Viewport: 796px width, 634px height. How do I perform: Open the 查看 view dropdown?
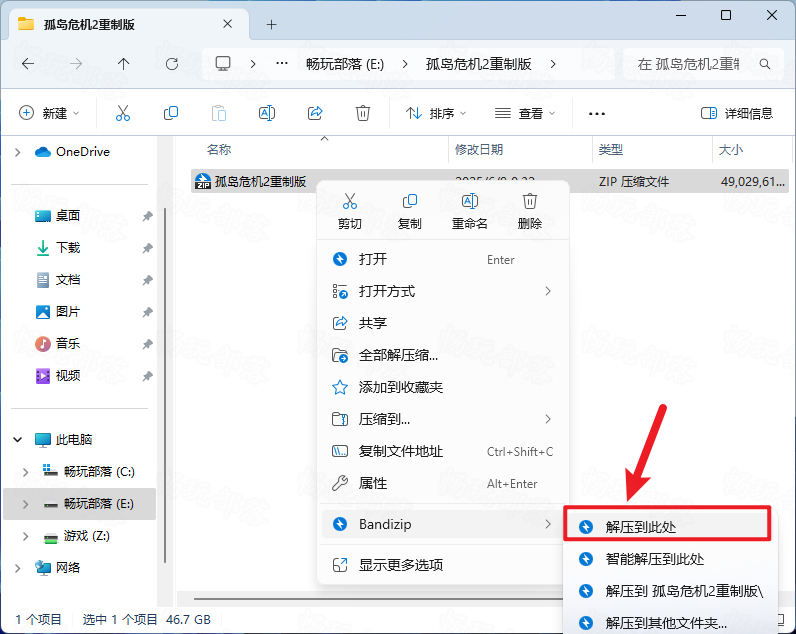pos(525,113)
